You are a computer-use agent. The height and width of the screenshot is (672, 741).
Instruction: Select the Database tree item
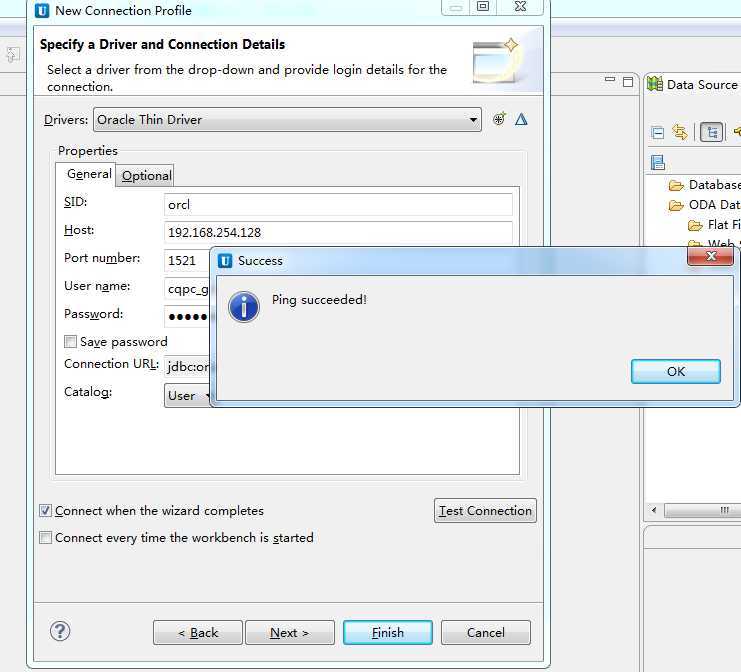pyautogui.click(x=714, y=185)
